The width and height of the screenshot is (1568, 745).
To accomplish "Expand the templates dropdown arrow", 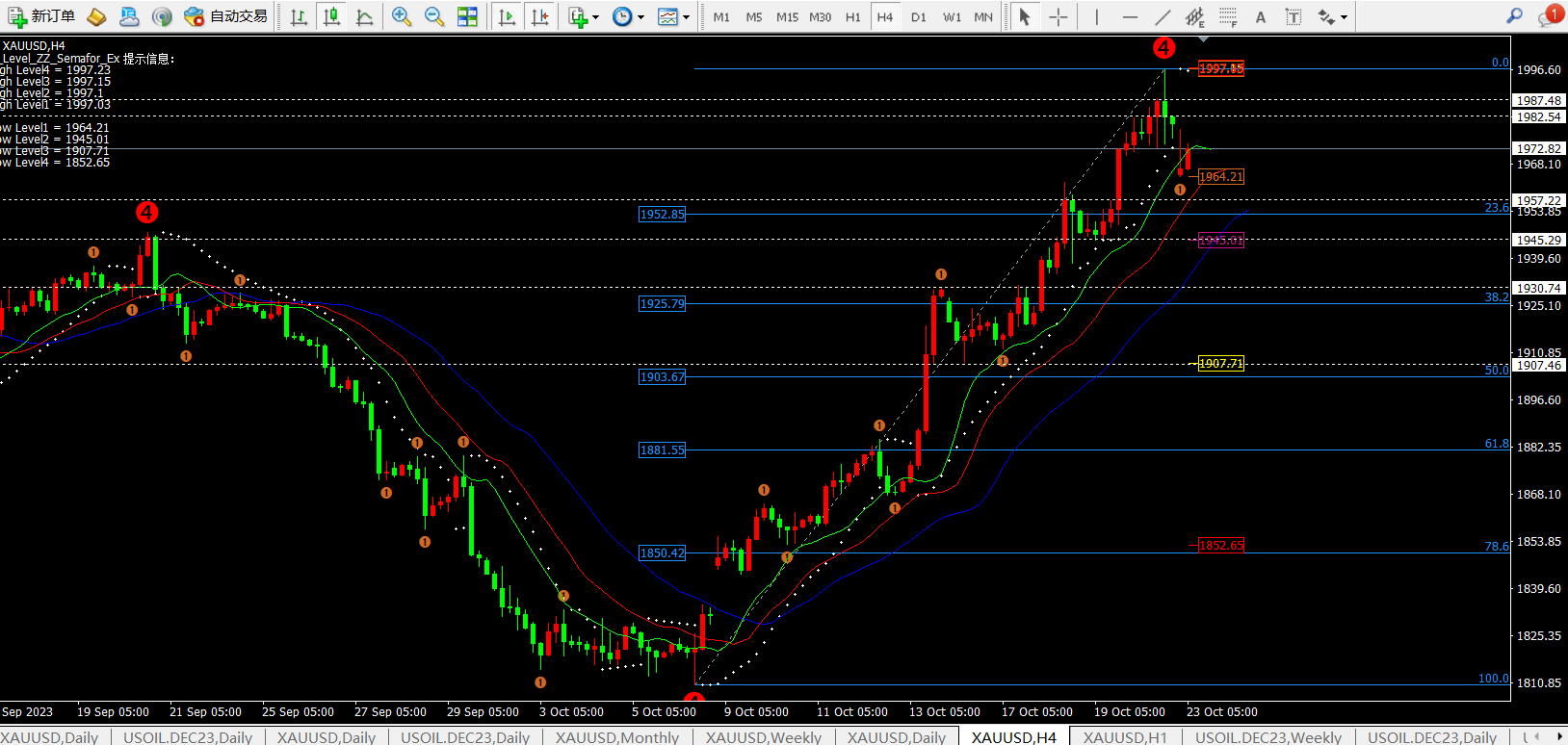I will click(686, 16).
